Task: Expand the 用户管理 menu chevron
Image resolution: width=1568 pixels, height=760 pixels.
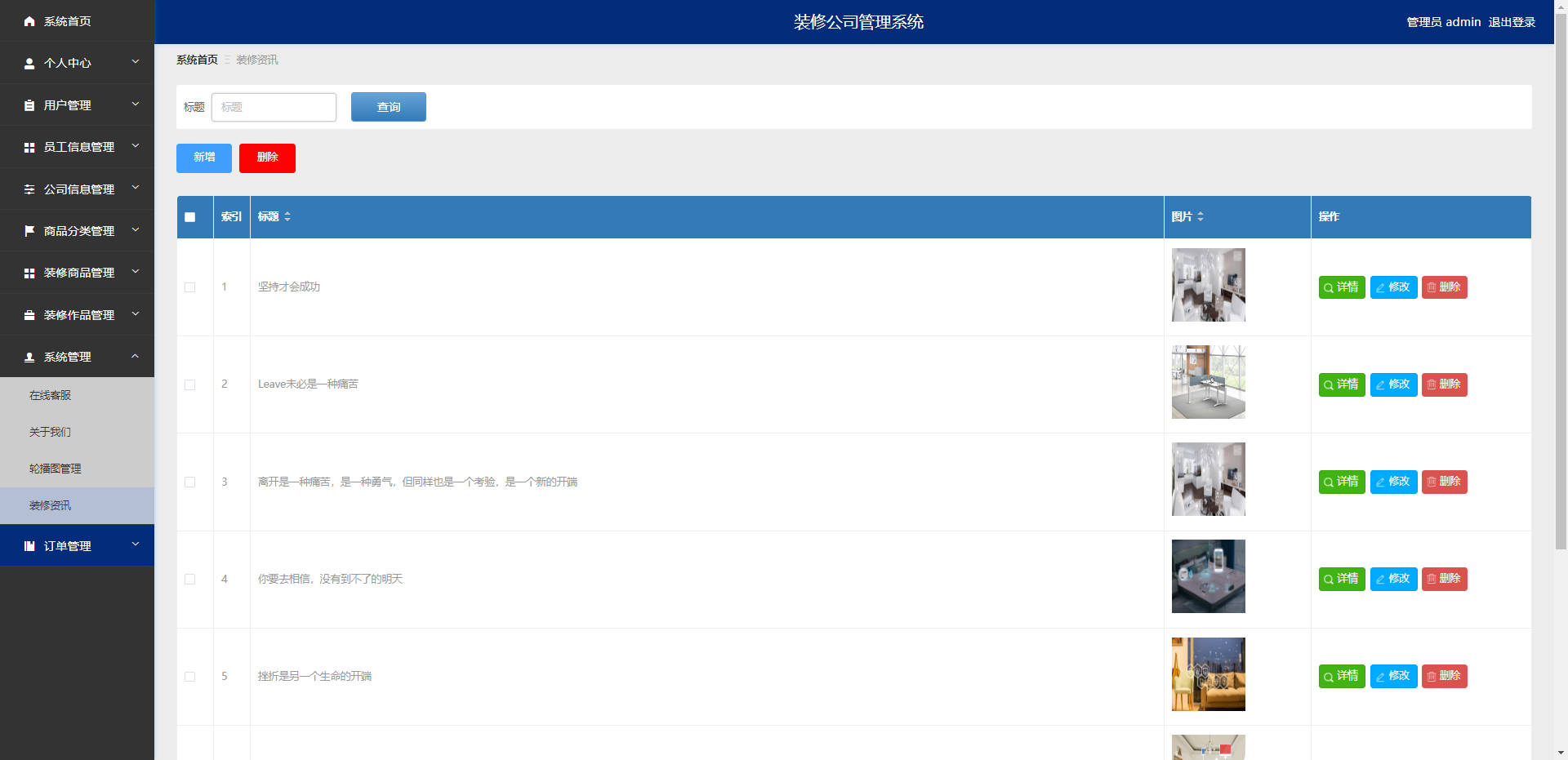Action: click(x=136, y=104)
